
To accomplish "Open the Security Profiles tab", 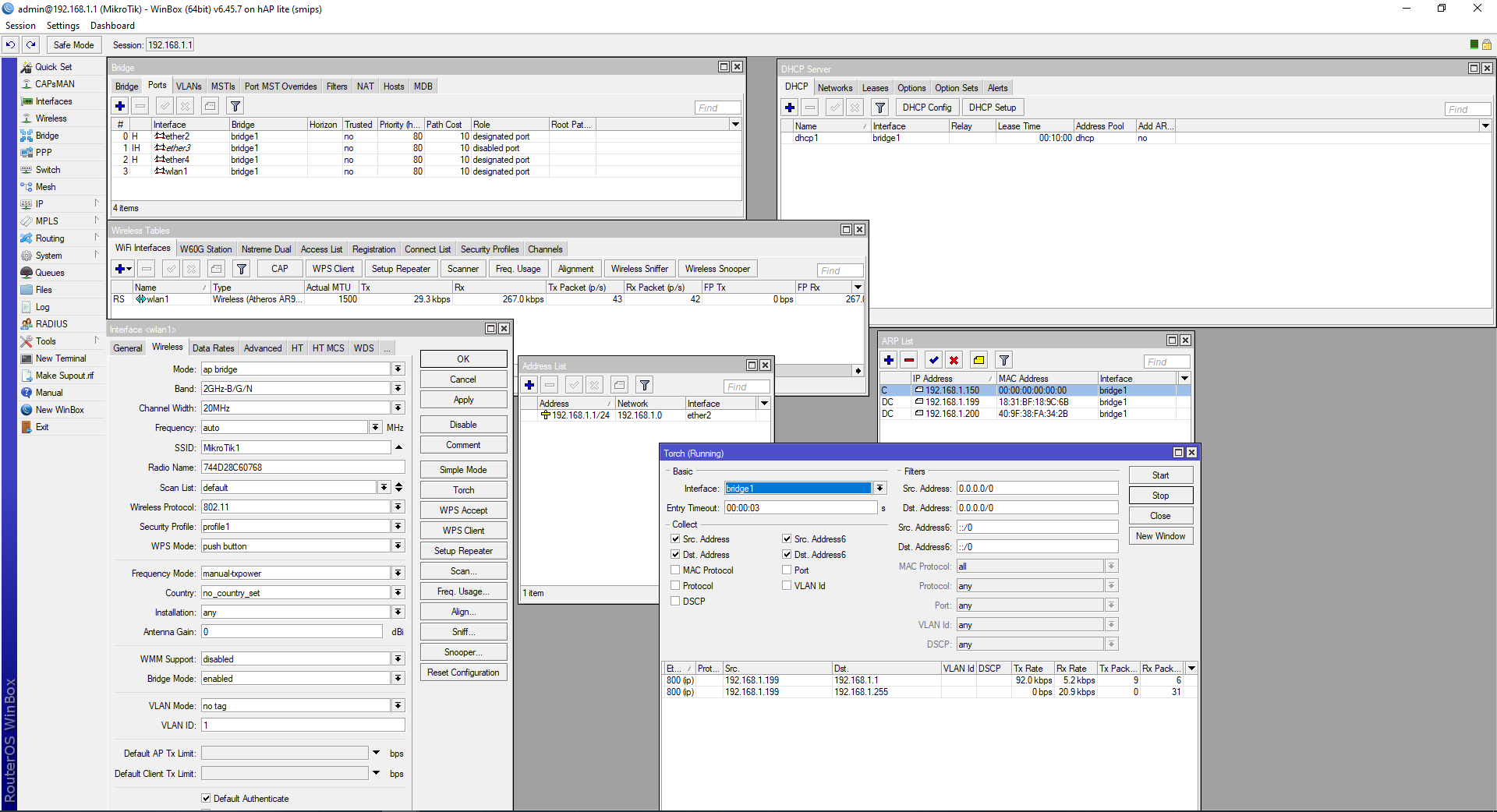I will tap(490, 249).
